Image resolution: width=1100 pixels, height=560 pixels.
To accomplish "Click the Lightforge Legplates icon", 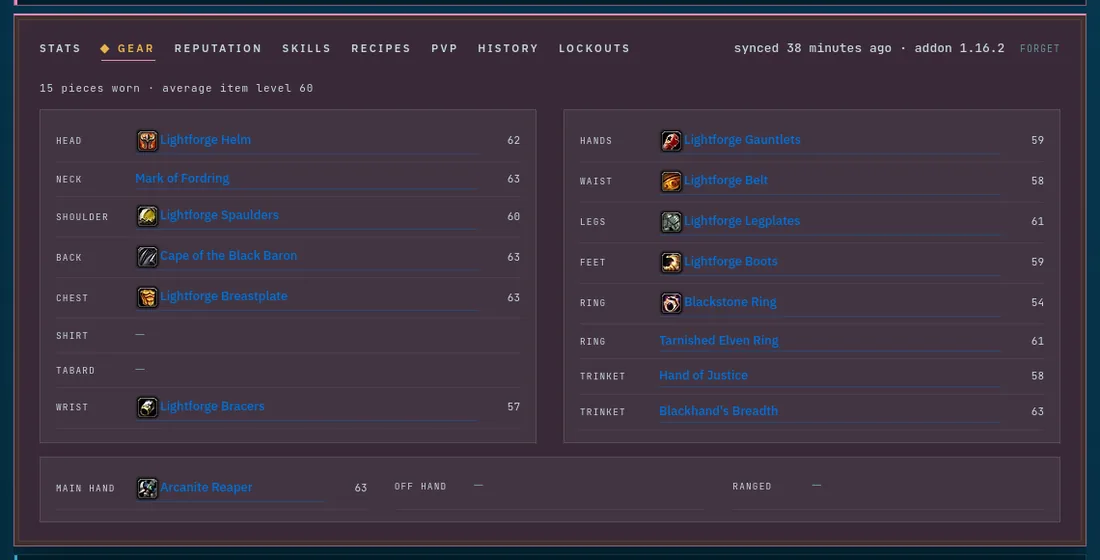I will tap(671, 222).
